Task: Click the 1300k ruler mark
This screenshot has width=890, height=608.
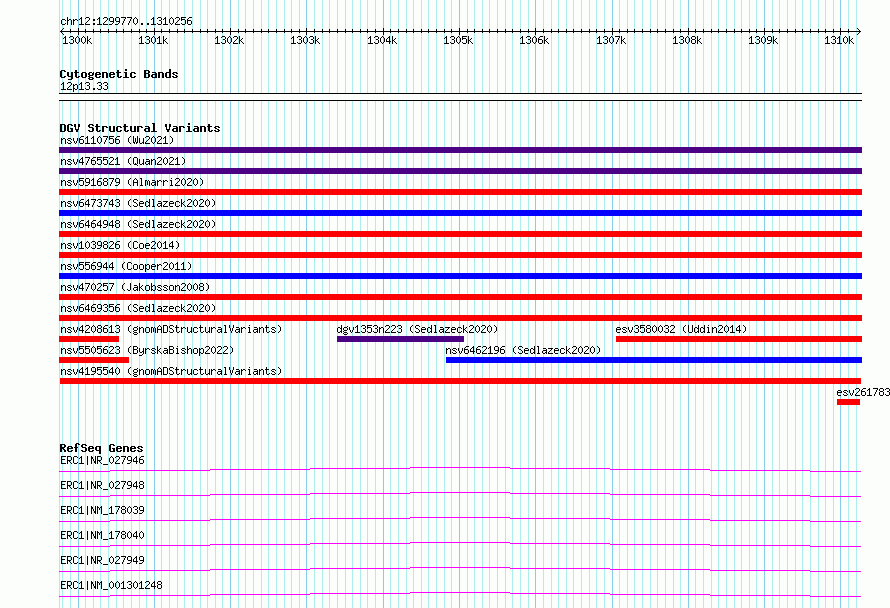Action: click(77, 40)
